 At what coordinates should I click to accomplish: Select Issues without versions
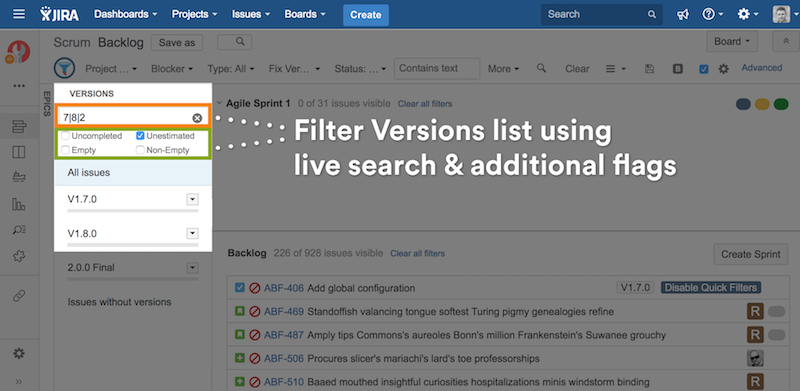(x=119, y=302)
